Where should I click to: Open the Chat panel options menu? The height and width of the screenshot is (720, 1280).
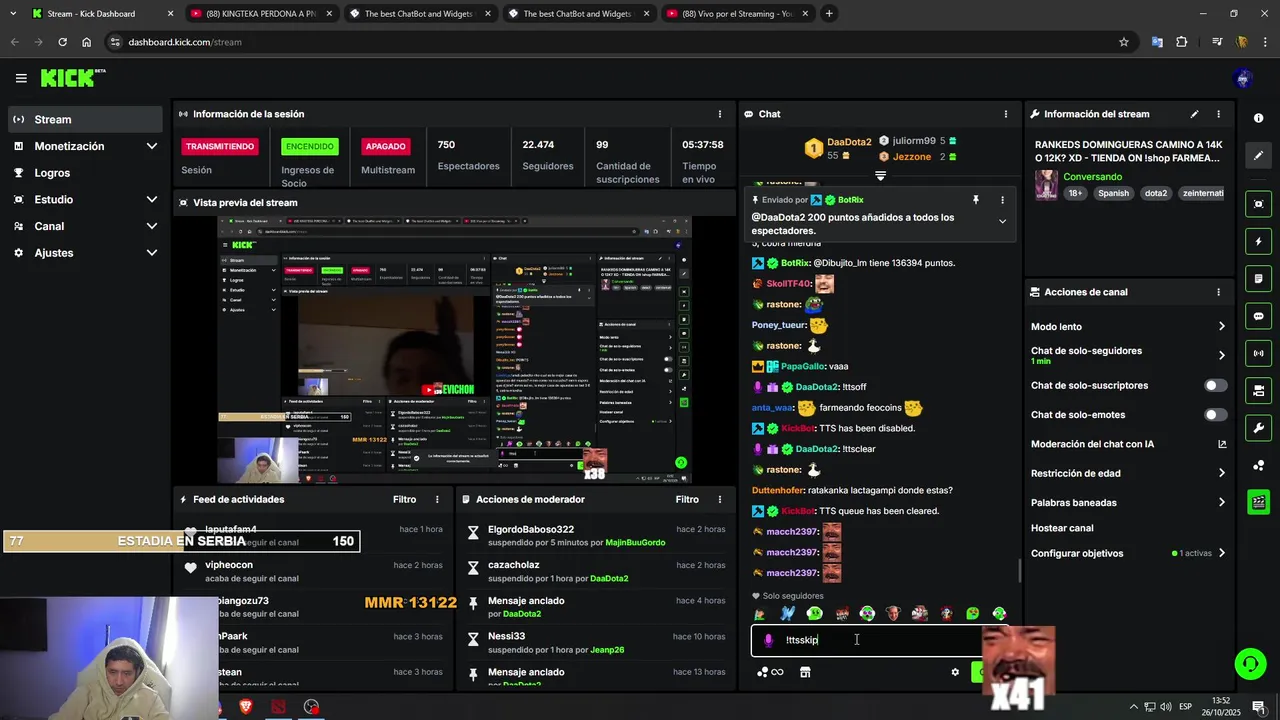pyautogui.click(x=1005, y=114)
